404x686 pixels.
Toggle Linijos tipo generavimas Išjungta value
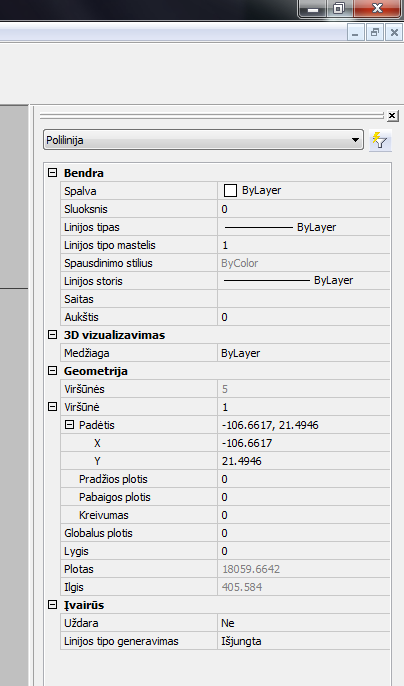click(303, 641)
